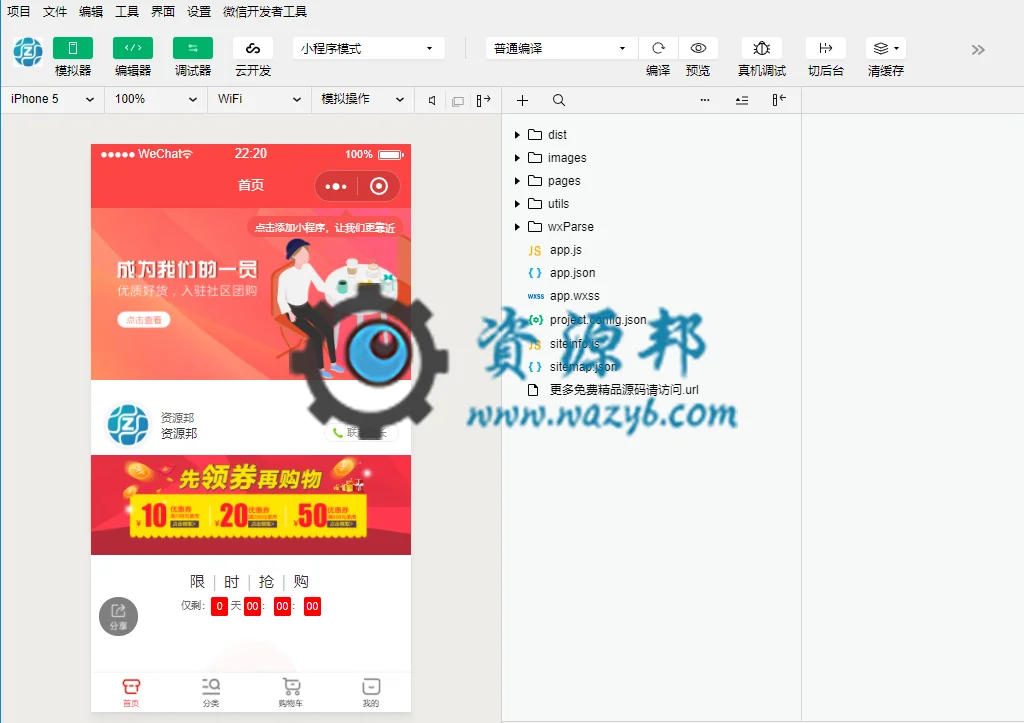Search files with magnifier icon
This screenshot has height=723, width=1024.
[x=559, y=101]
